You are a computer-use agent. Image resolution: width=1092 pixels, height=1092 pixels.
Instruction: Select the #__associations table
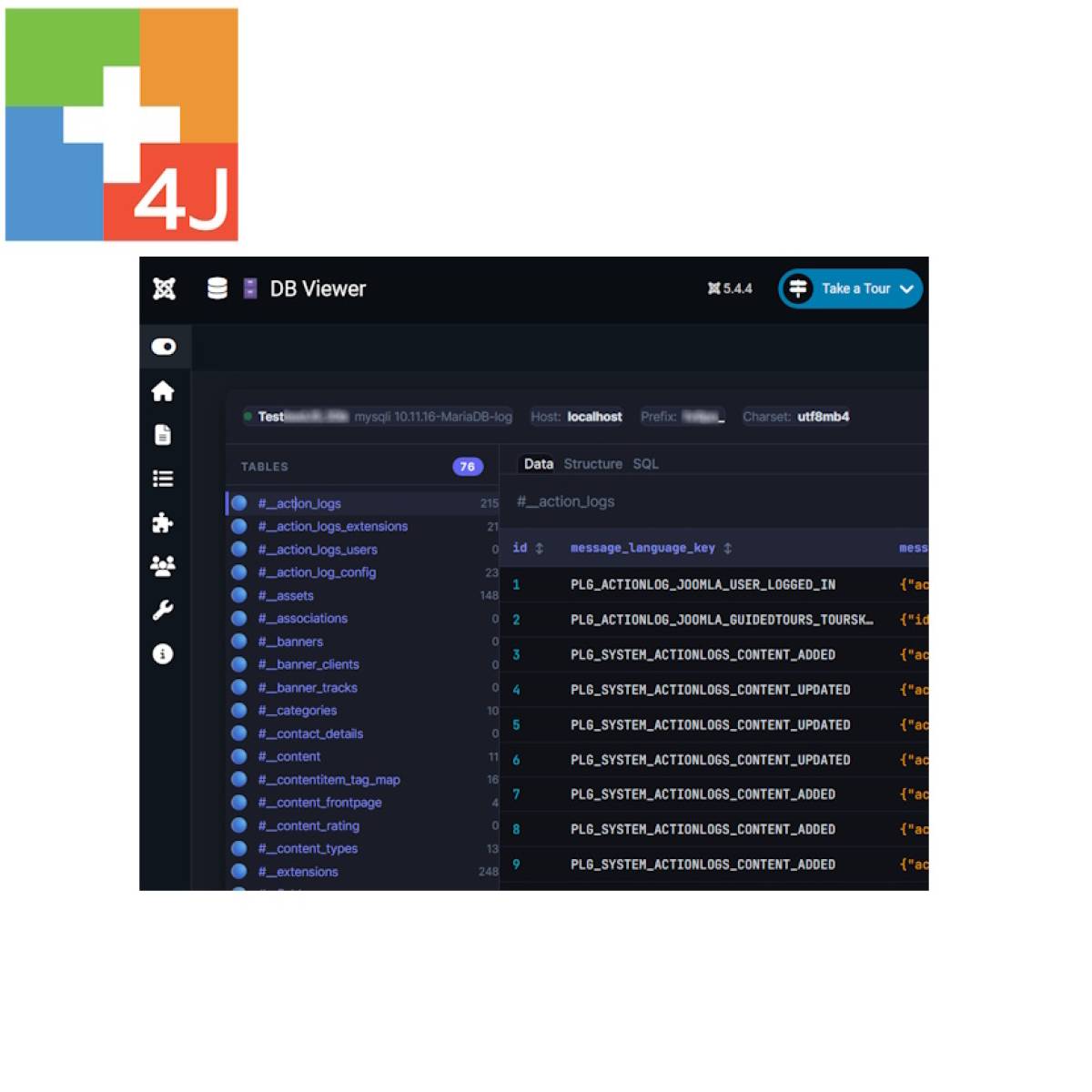[x=363, y=618]
